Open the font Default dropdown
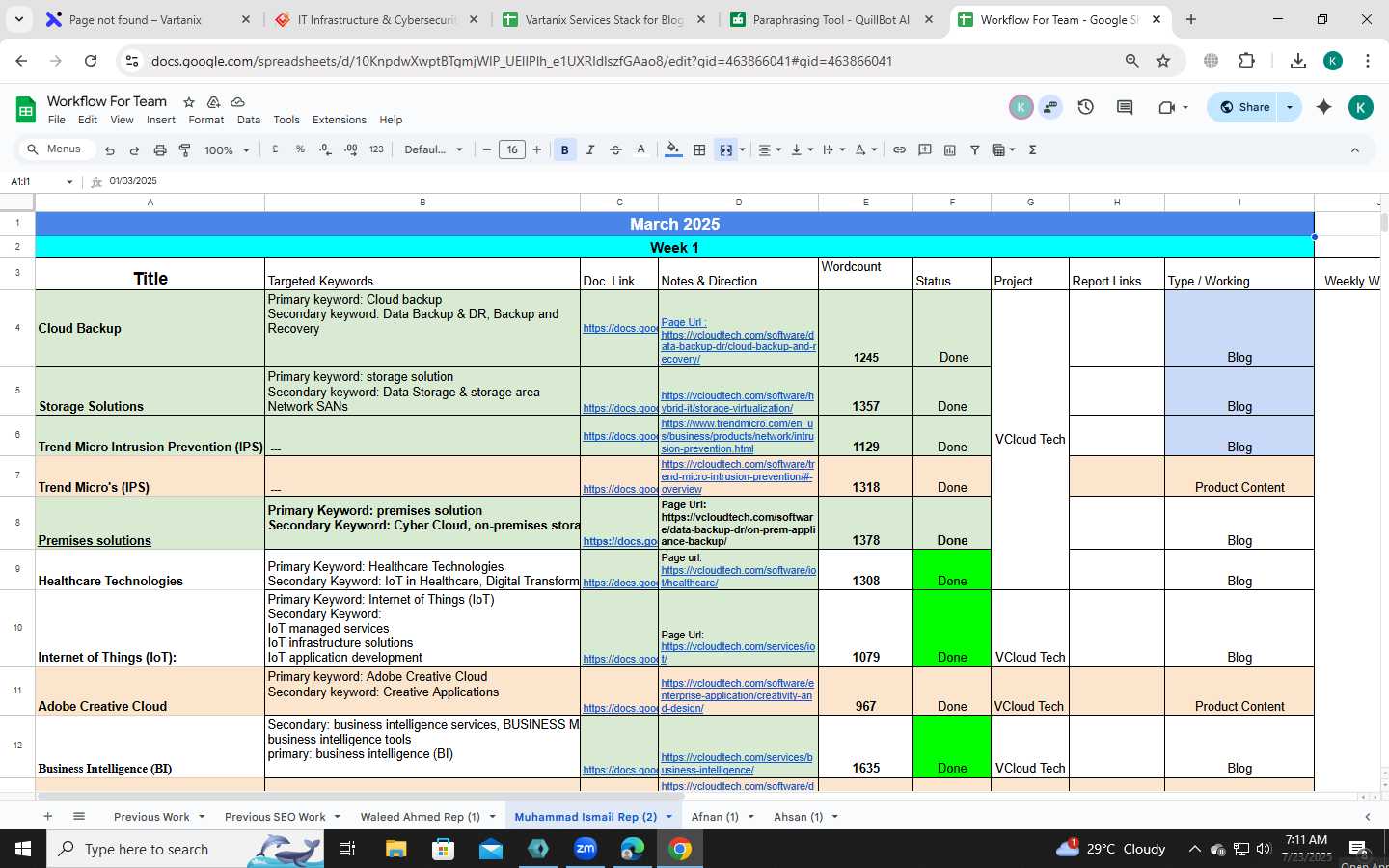This screenshot has height=868, width=1389. tap(433, 149)
